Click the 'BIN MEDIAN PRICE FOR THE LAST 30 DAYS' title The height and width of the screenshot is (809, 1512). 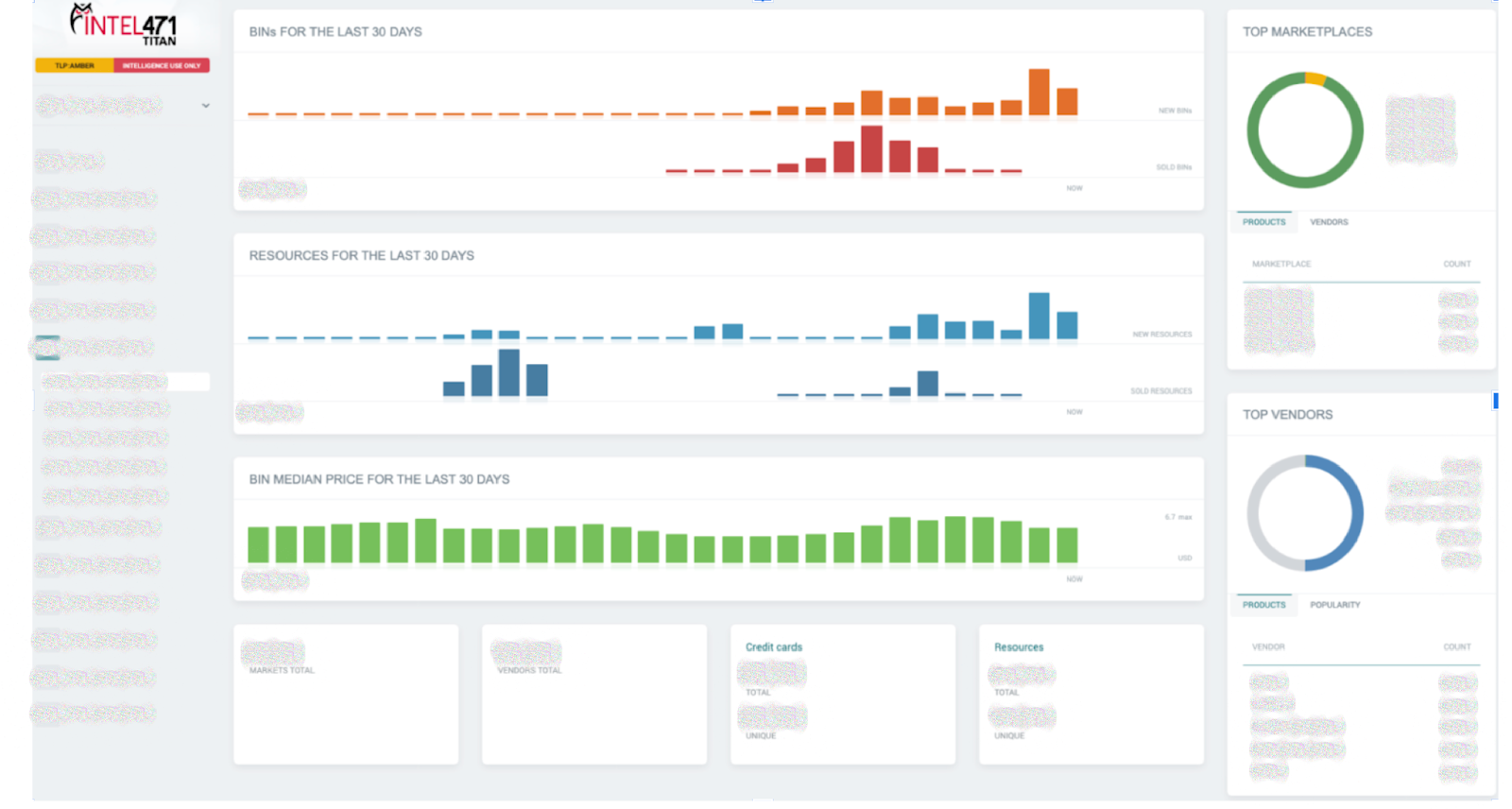(x=379, y=479)
